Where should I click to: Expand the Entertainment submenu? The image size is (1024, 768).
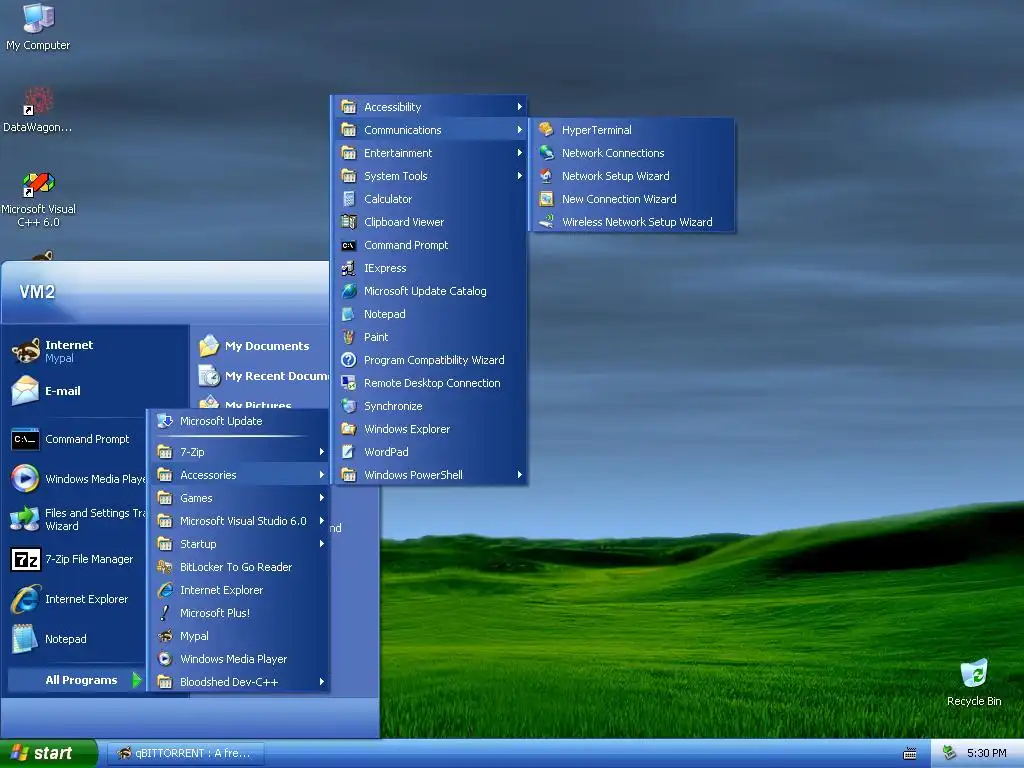click(x=430, y=153)
